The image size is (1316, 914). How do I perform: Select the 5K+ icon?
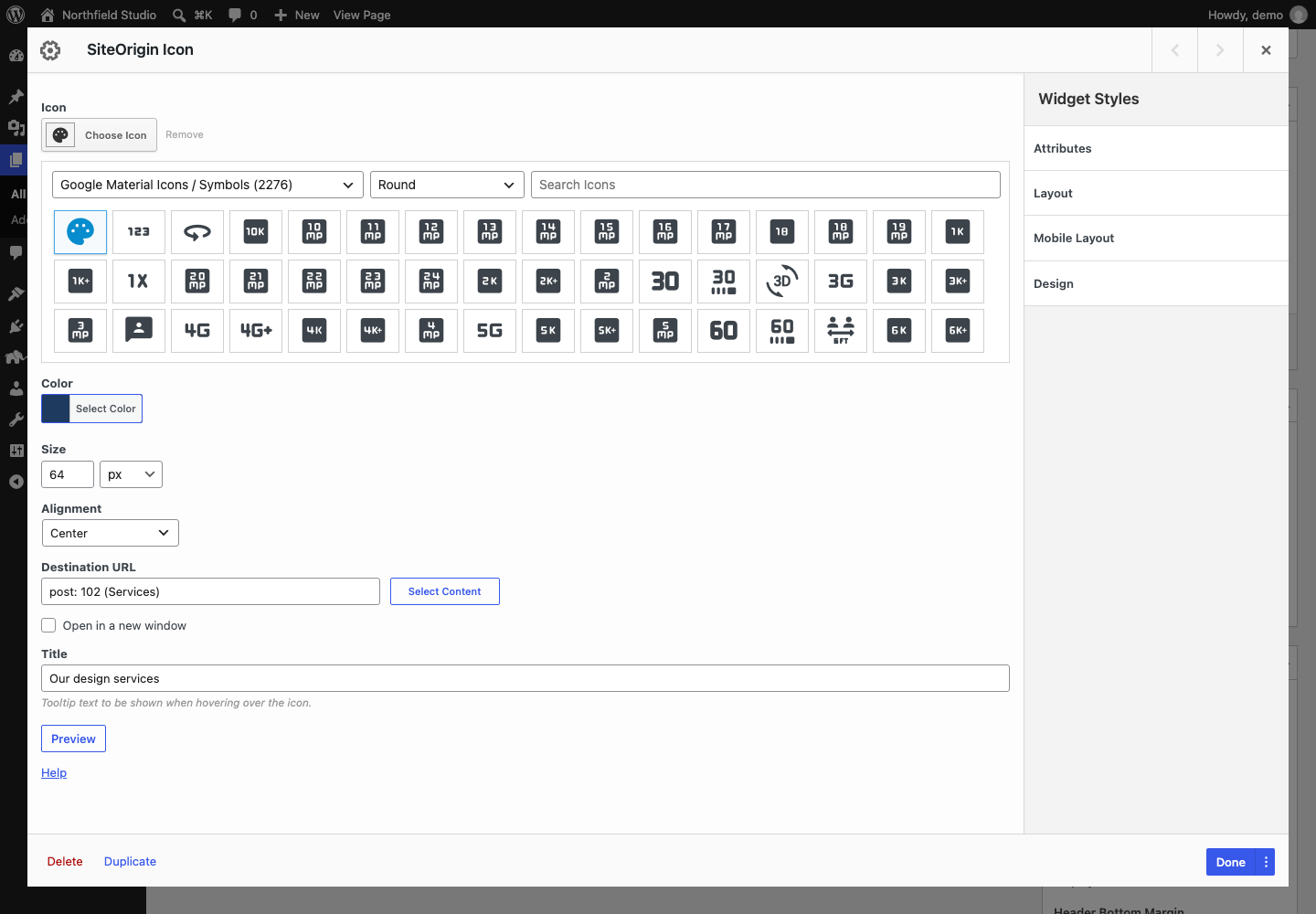tap(607, 331)
